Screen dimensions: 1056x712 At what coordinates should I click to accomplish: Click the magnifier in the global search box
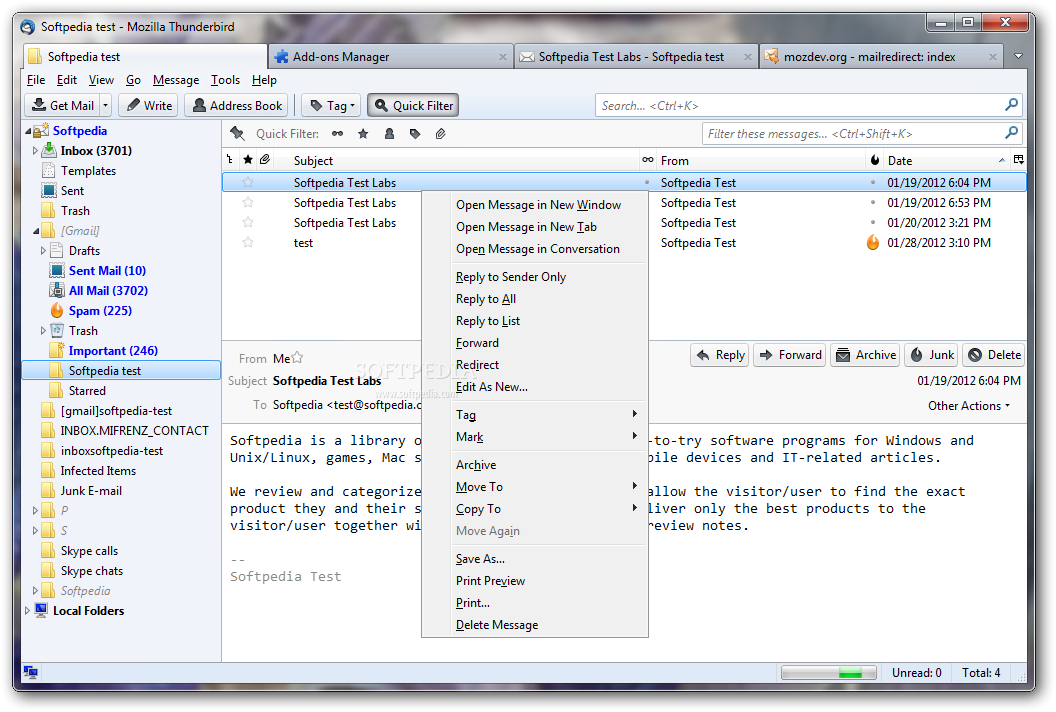[x=1011, y=105]
